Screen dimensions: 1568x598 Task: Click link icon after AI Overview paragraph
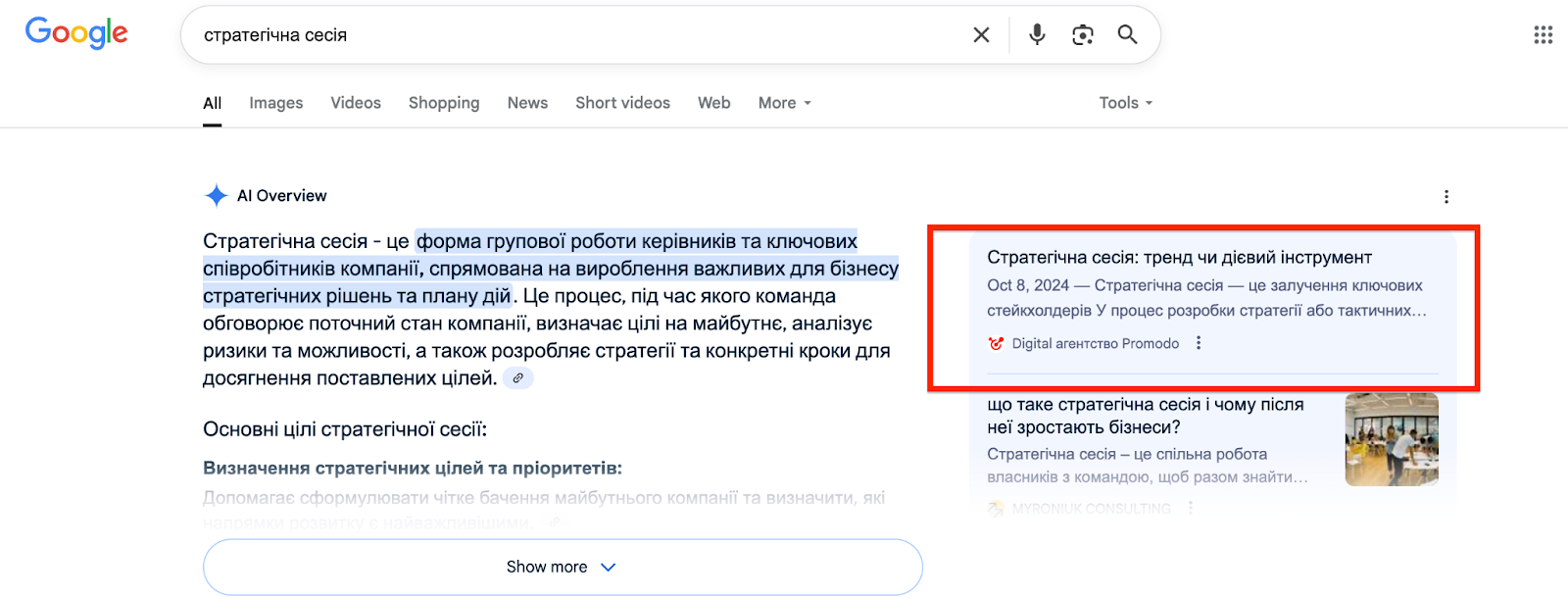(518, 378)
